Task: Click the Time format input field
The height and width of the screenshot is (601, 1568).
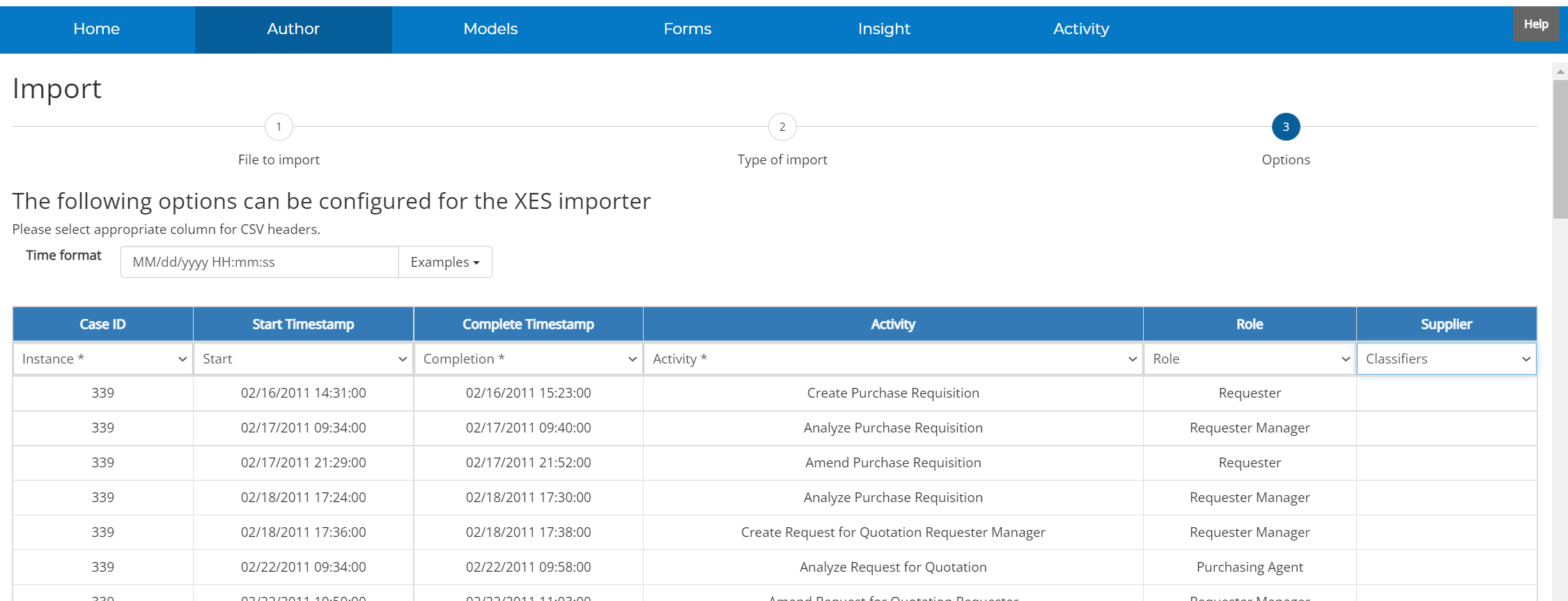Action: tap(259, 262)
